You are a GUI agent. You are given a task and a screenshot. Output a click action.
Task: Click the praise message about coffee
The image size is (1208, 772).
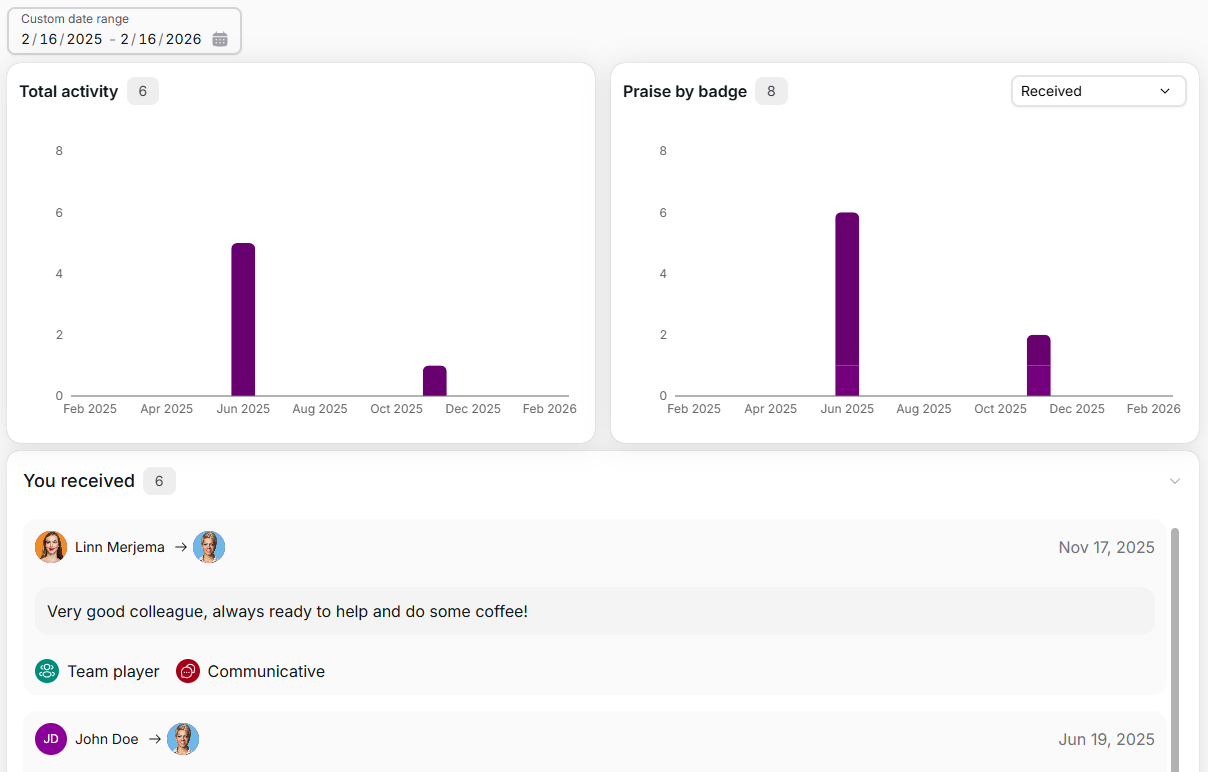[x=288, y=611]
